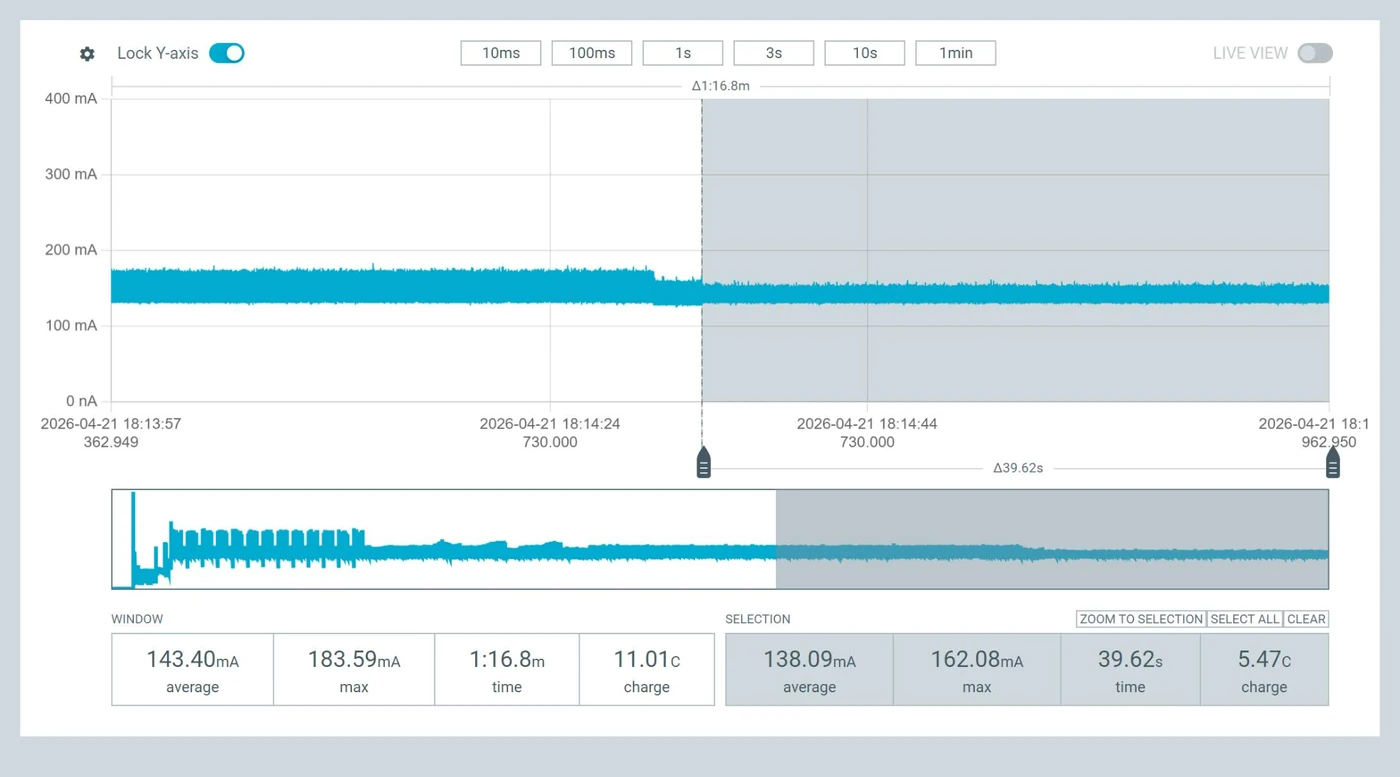Click the 300 mA Y-axis label

71,174
